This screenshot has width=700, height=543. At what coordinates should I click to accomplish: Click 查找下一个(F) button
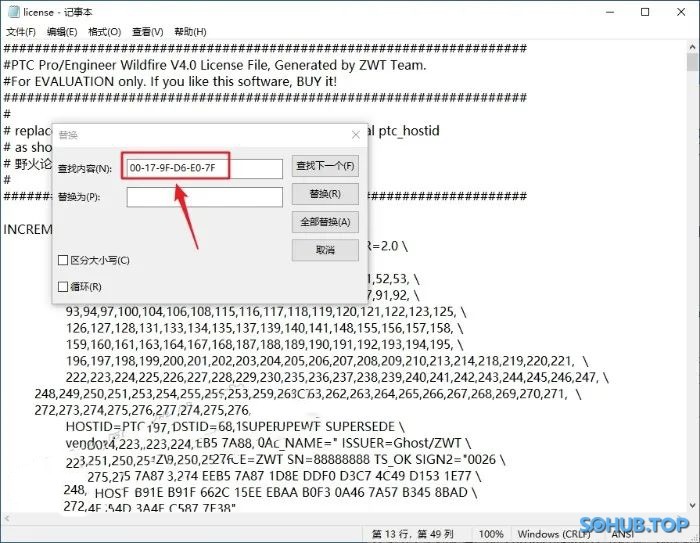(x=325, y=166)
